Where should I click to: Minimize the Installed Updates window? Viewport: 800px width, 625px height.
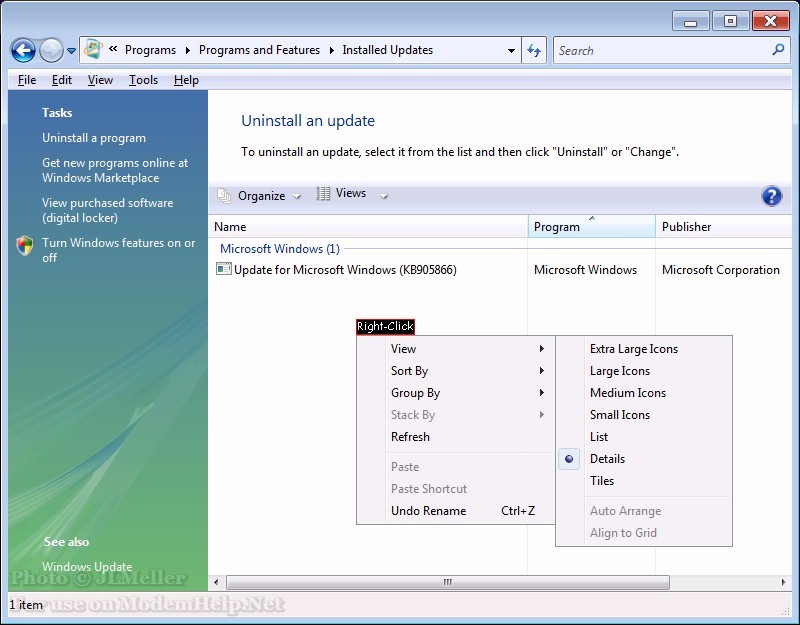click(x=691, y=21)
